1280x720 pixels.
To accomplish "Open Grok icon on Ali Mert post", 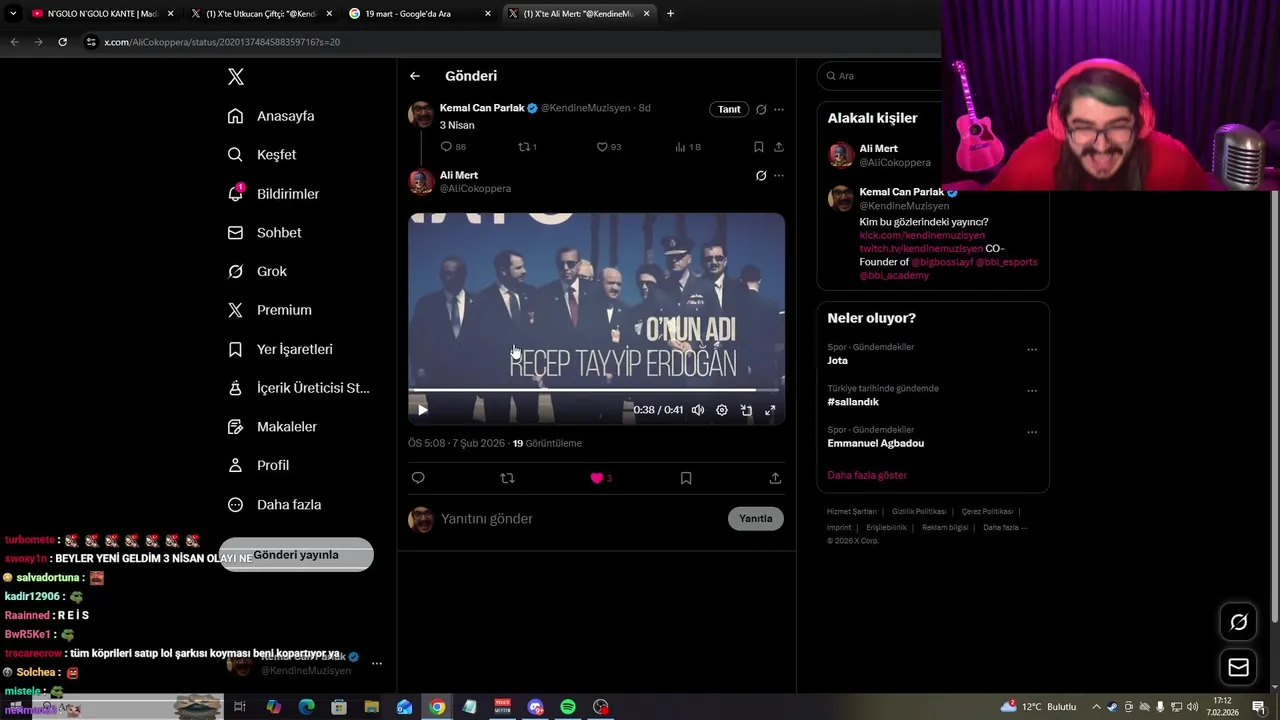I will pos(761,176).
